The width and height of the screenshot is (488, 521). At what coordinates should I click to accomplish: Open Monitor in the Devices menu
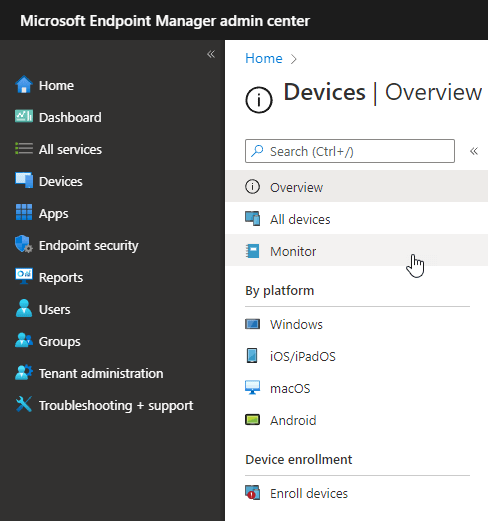357,251
